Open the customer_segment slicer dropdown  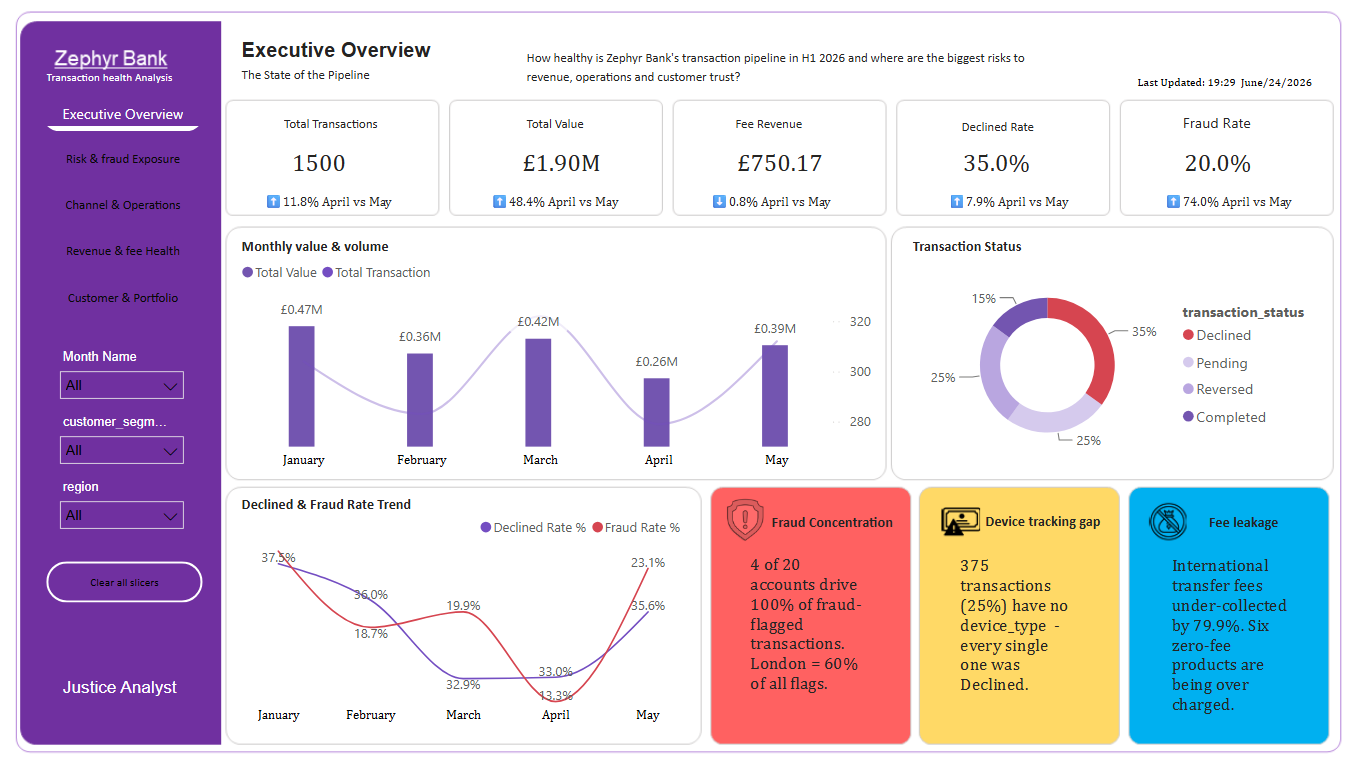(x=122, y=450)
